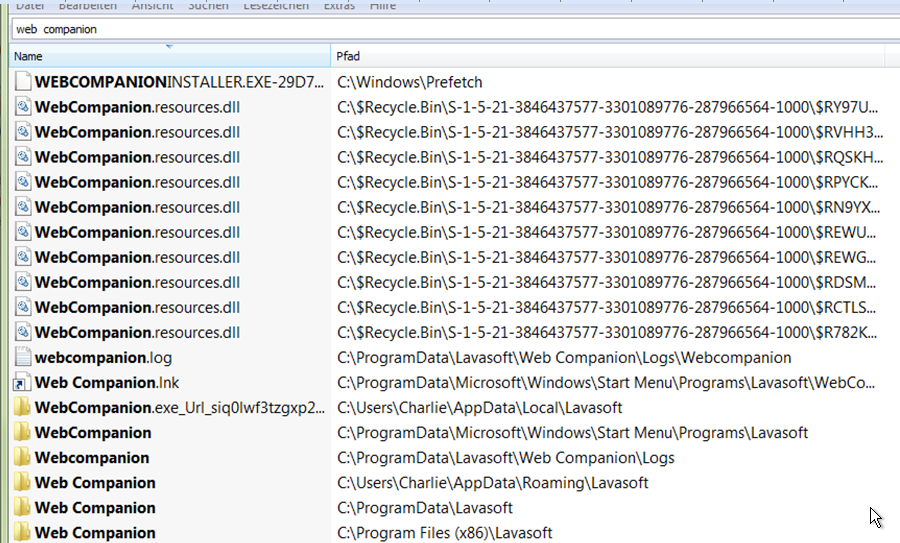Select WebCompanion.resources.dll in the $RN9YX row
The width and height of the screenshot is (900, 543).
[137, 207]
